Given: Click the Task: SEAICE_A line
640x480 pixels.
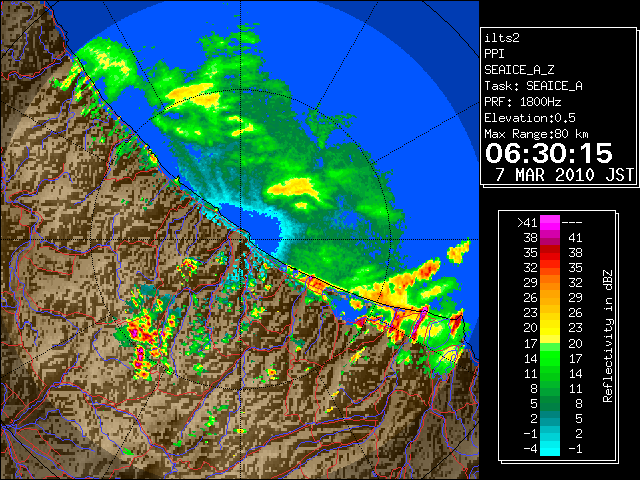Looking at the screenshot, I should pyautogui.click(x=533, y=86).
